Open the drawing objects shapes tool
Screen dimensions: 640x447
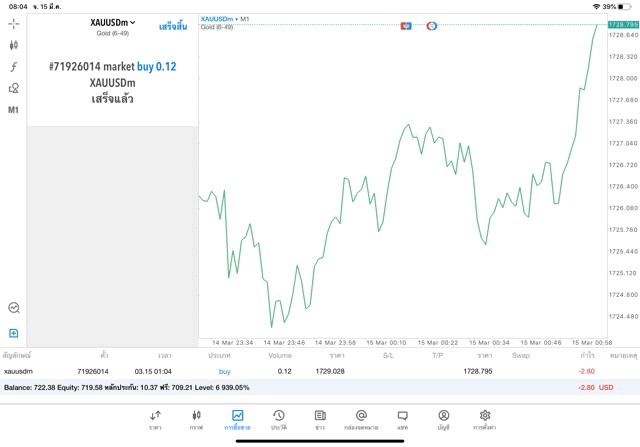(x=13, y=88)
